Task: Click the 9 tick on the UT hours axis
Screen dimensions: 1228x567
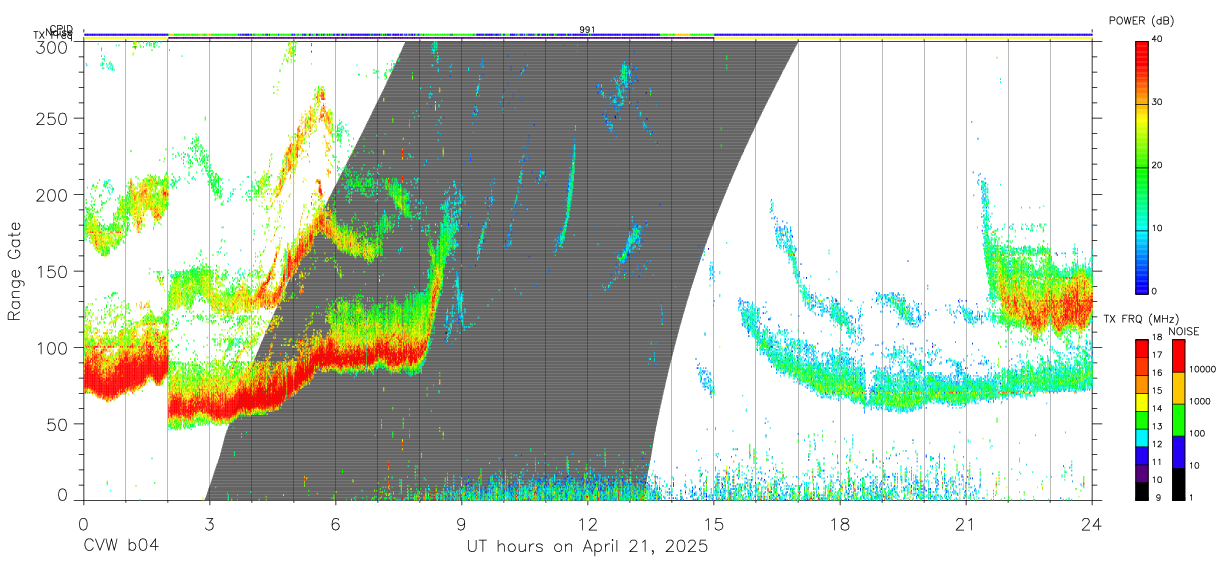Action: pos(461,522)
